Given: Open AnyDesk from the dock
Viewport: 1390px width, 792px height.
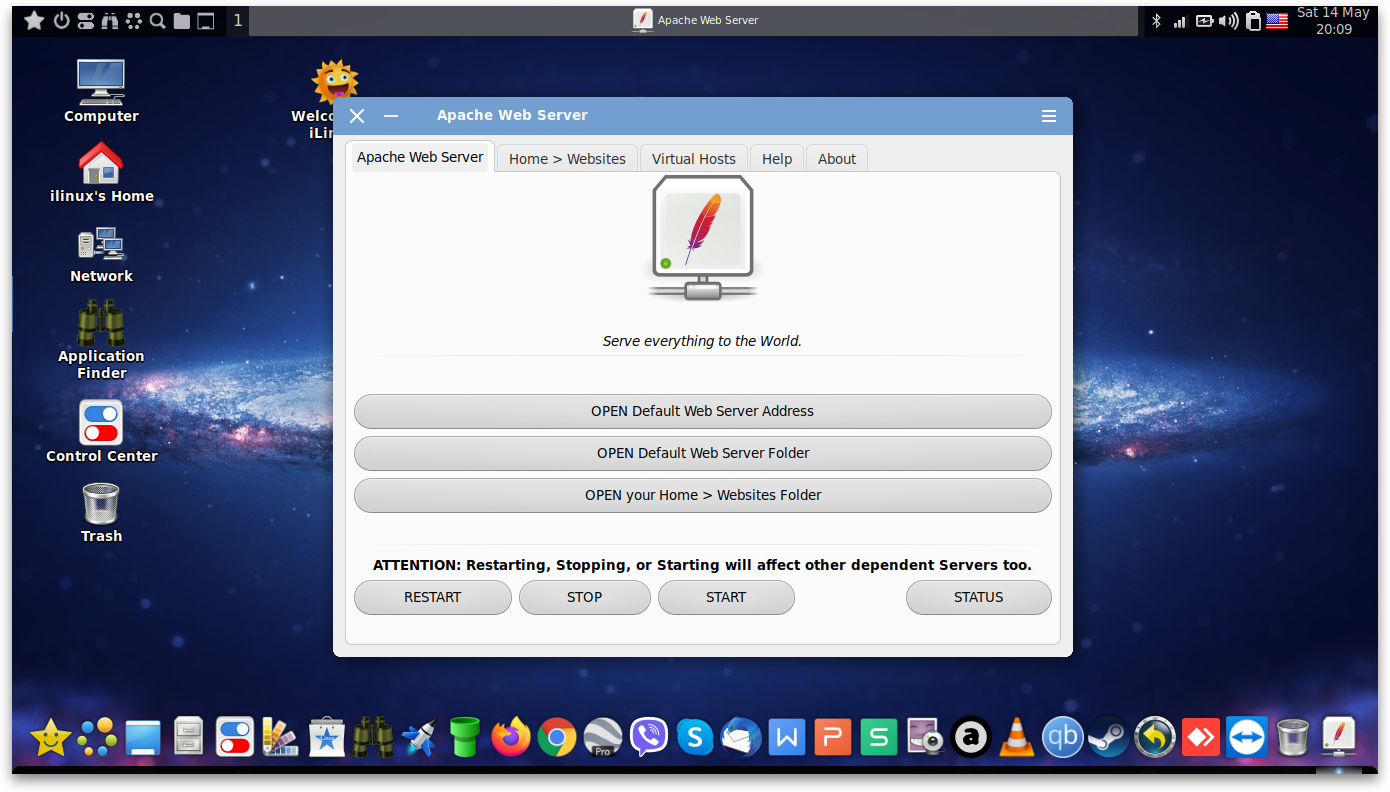Looking at the screenshot, I should pos(1201,738).
